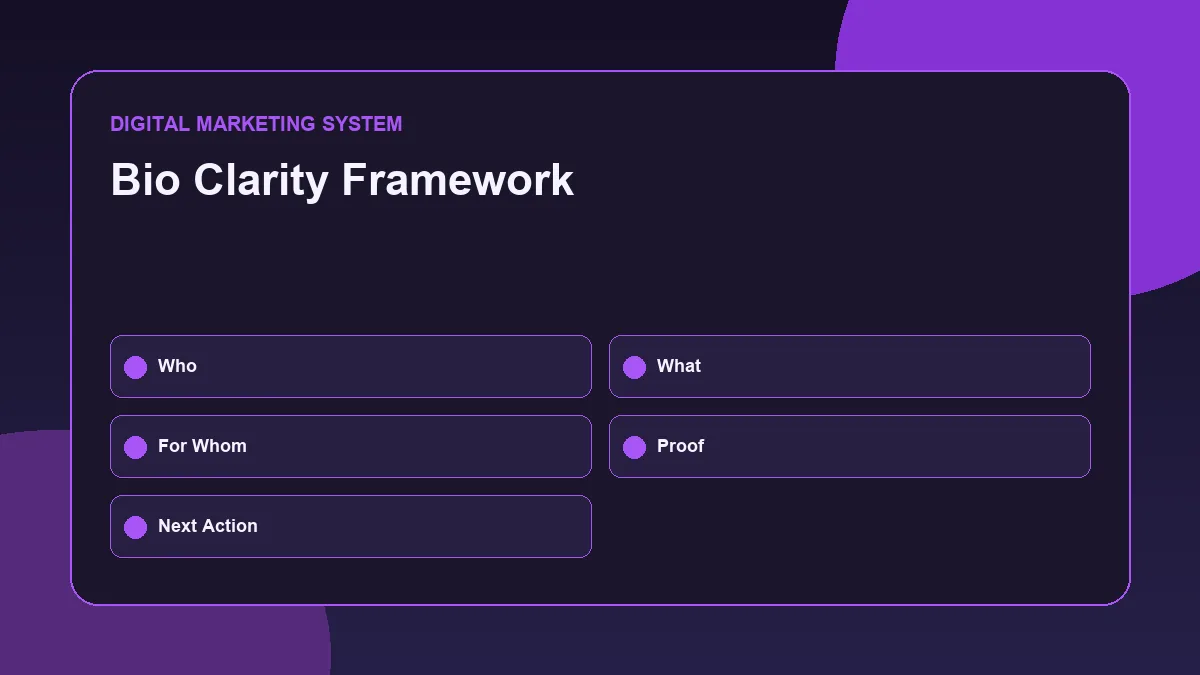1200x675 pixels.
Task: Select the 'Proof' label text
Action: [x=680, y=446]
